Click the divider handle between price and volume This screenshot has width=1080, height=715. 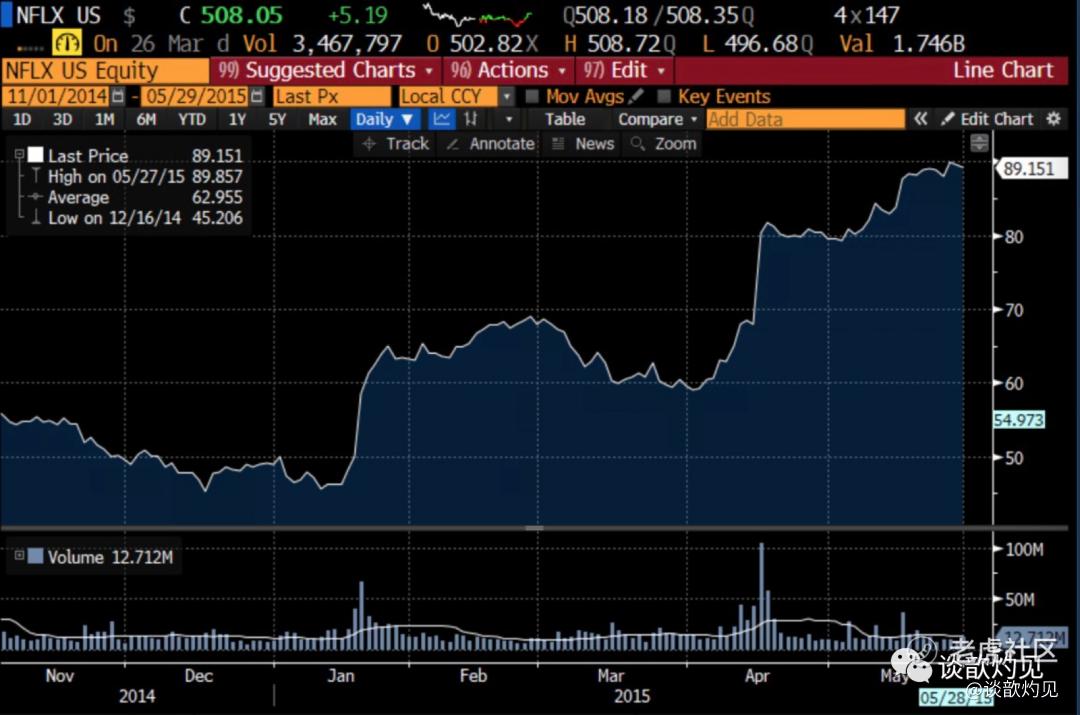coord(534,528)
